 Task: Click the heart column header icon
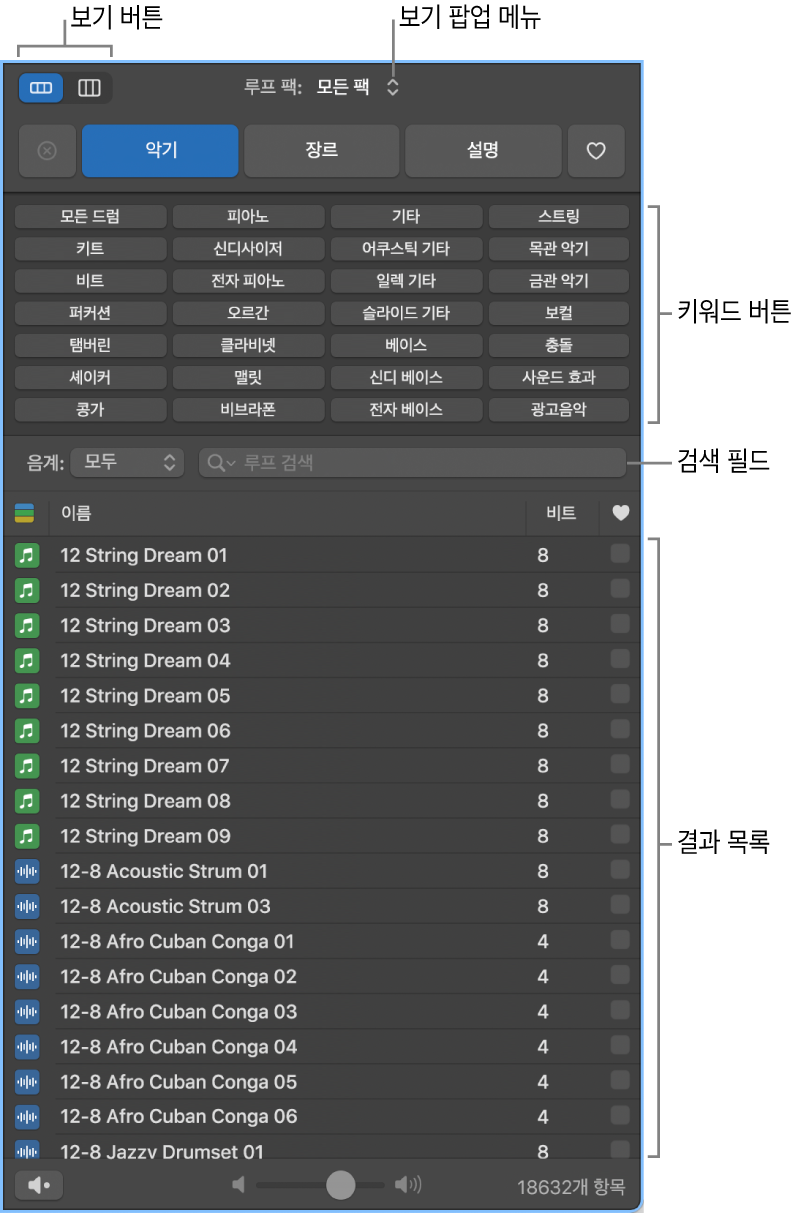tap(620, 513)
